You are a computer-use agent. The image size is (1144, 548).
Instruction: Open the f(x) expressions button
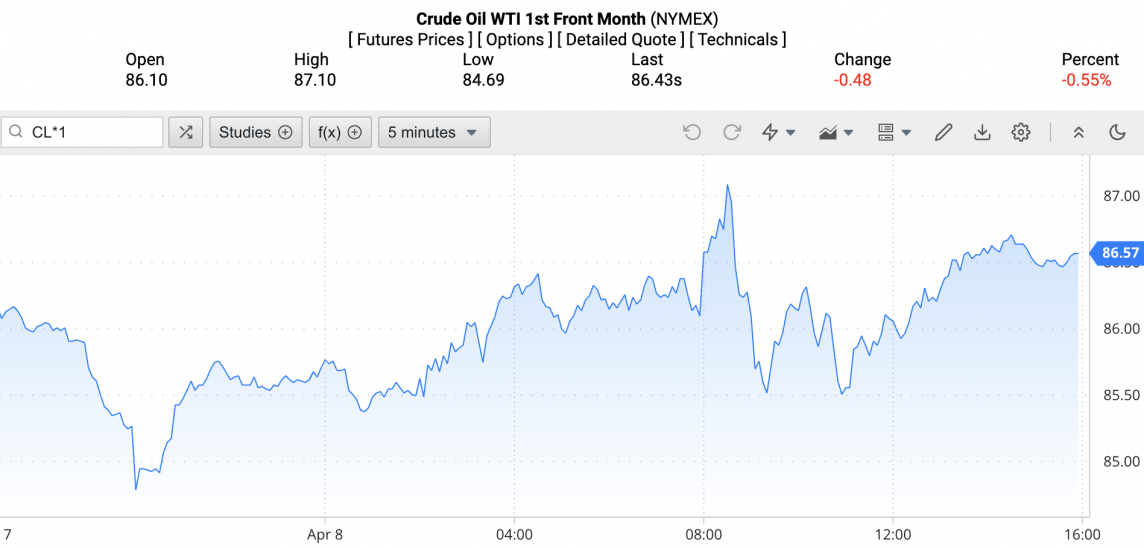340,132
